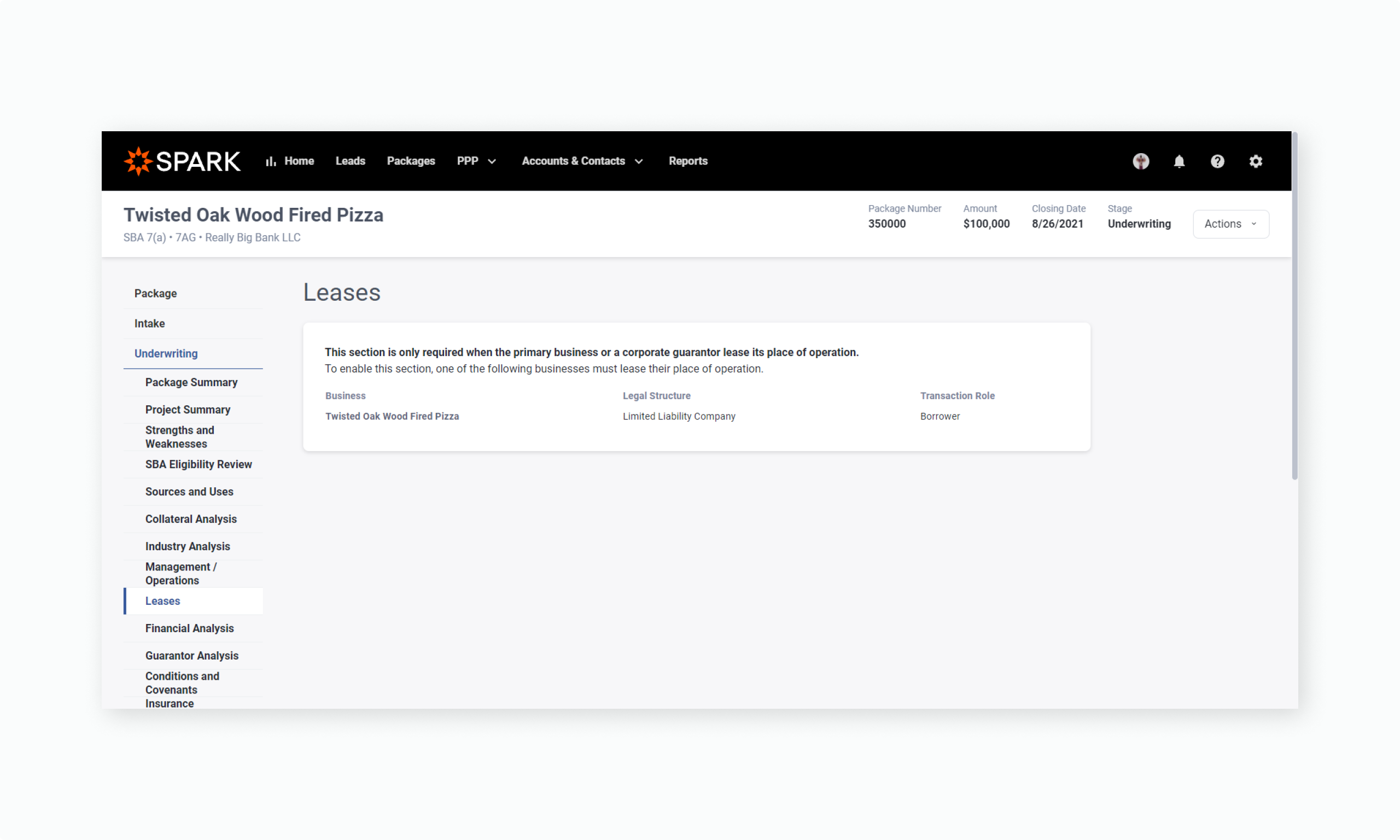Viewport: 1400px width, 840px height.
Task: Select Underwriting sidebar section
Action: (x=193, y=353)
